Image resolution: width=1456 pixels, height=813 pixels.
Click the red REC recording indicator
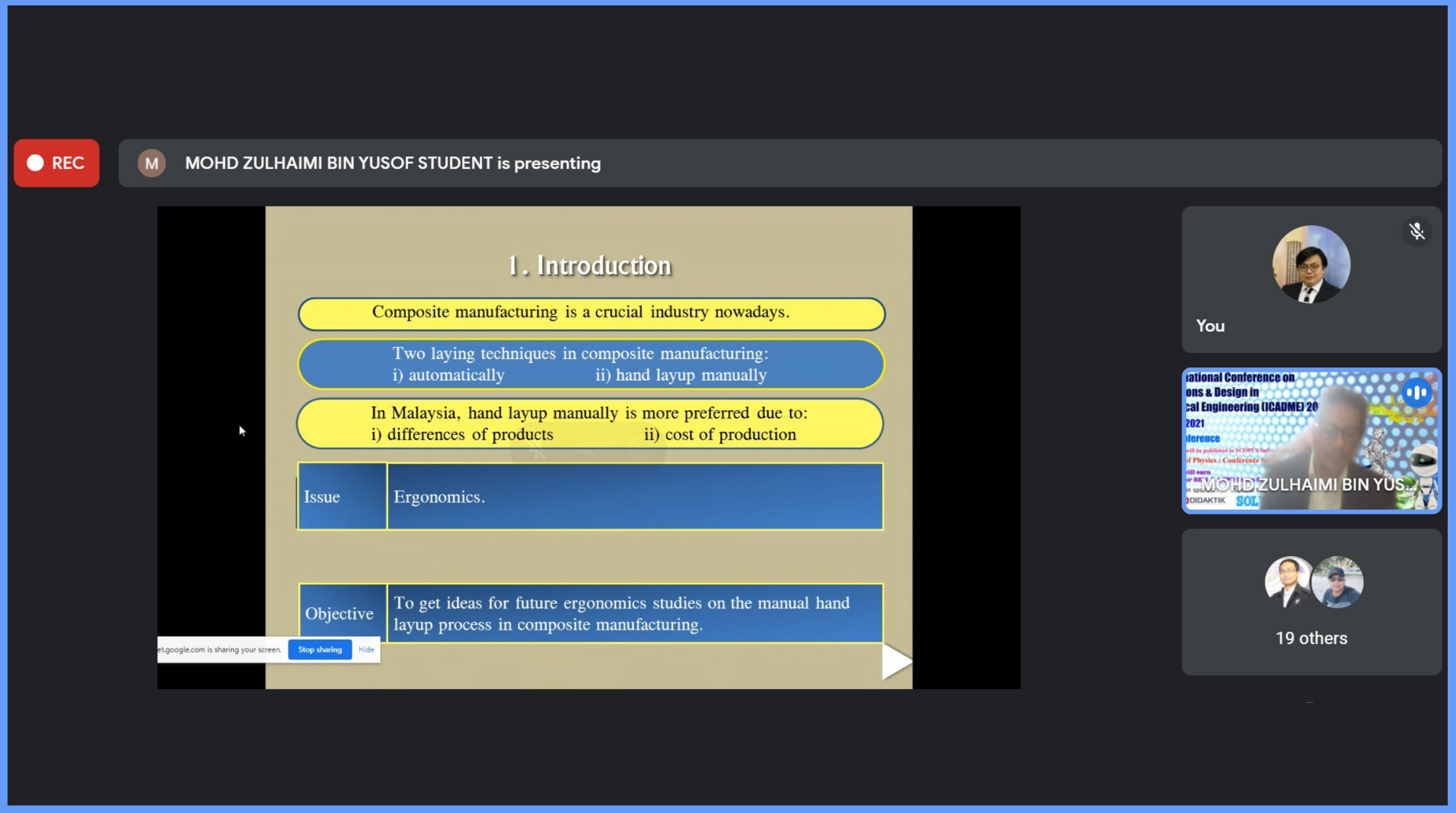tap(56, 163)
